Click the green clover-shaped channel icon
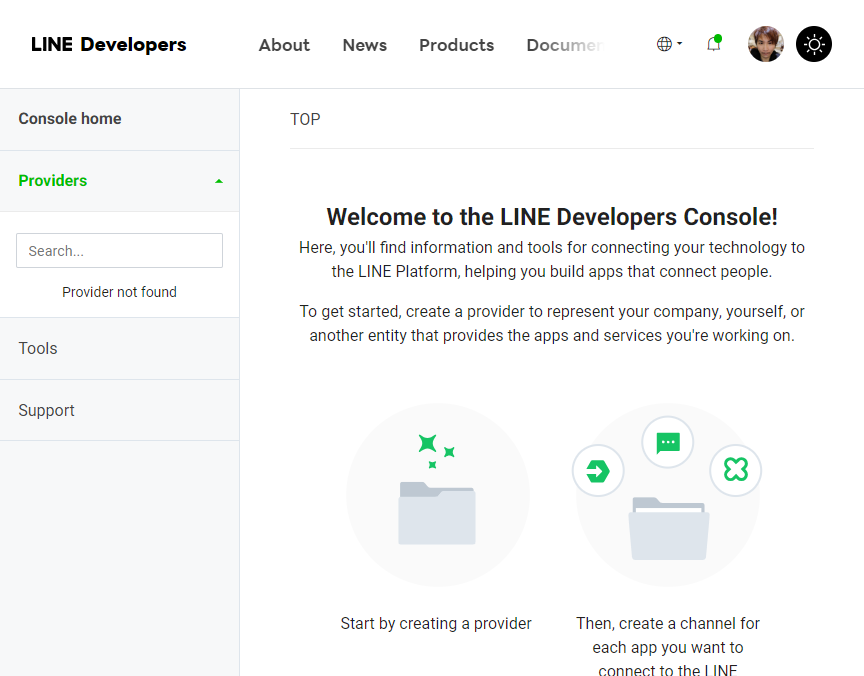 (736, 470)
